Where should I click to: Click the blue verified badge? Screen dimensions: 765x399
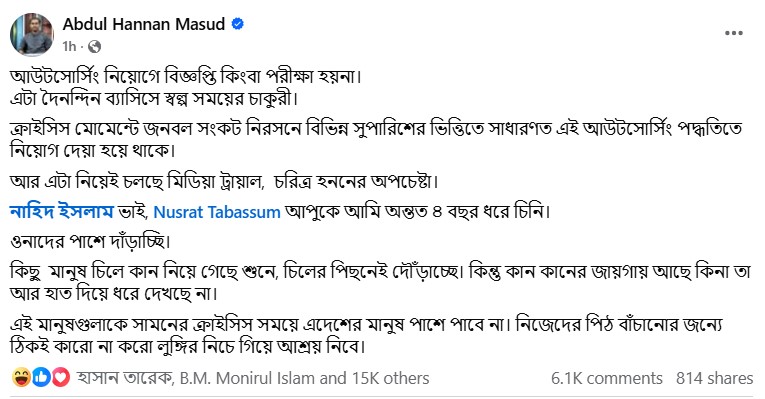[x=238, y=24]
